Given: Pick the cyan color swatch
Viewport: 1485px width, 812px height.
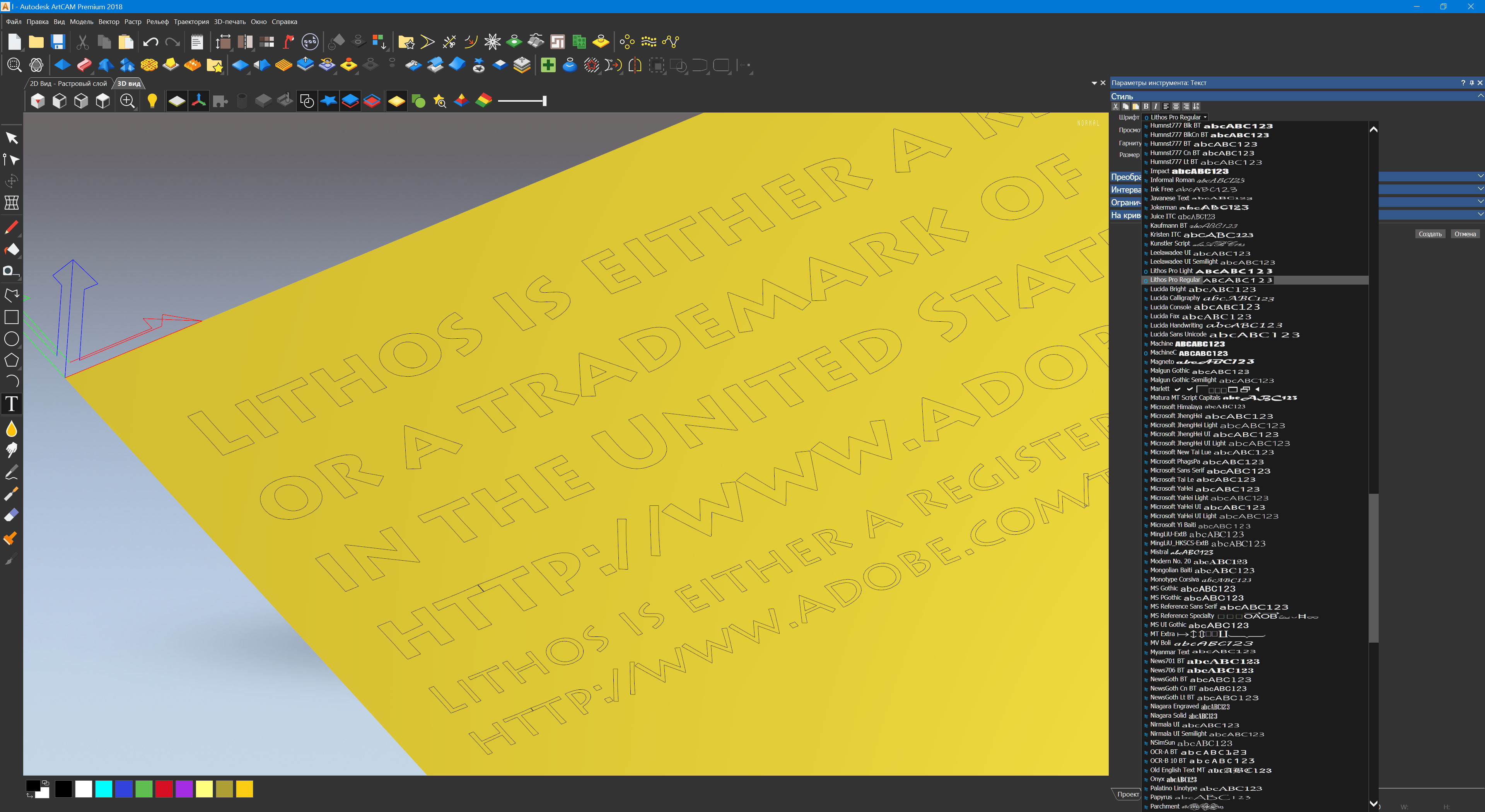Looking at the screenshot, I should coord(104,789).
